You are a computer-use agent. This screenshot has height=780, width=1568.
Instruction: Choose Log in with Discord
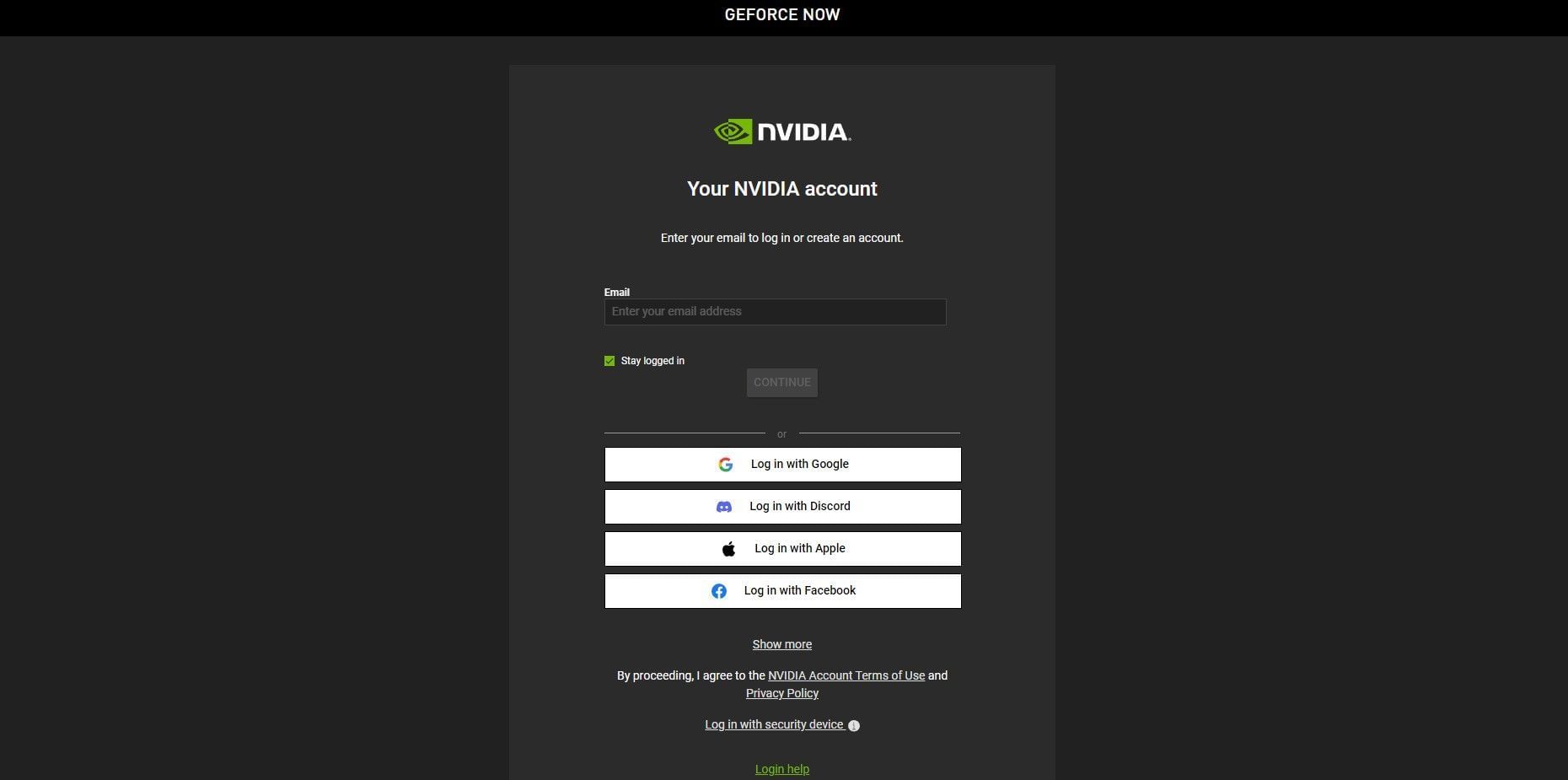[x=782, y=506]
